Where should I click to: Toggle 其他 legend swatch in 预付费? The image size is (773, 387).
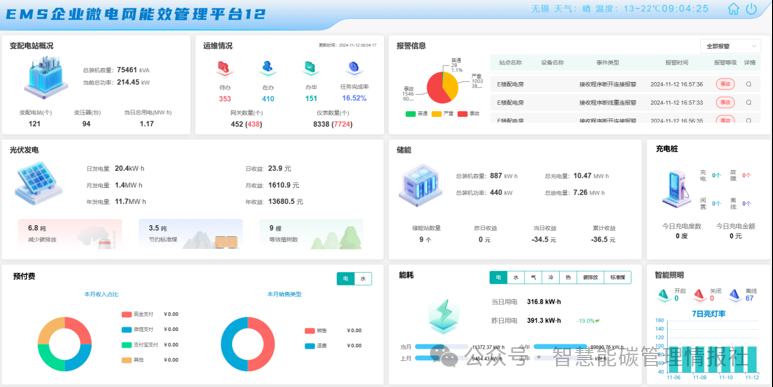click(x=127, y=360)
